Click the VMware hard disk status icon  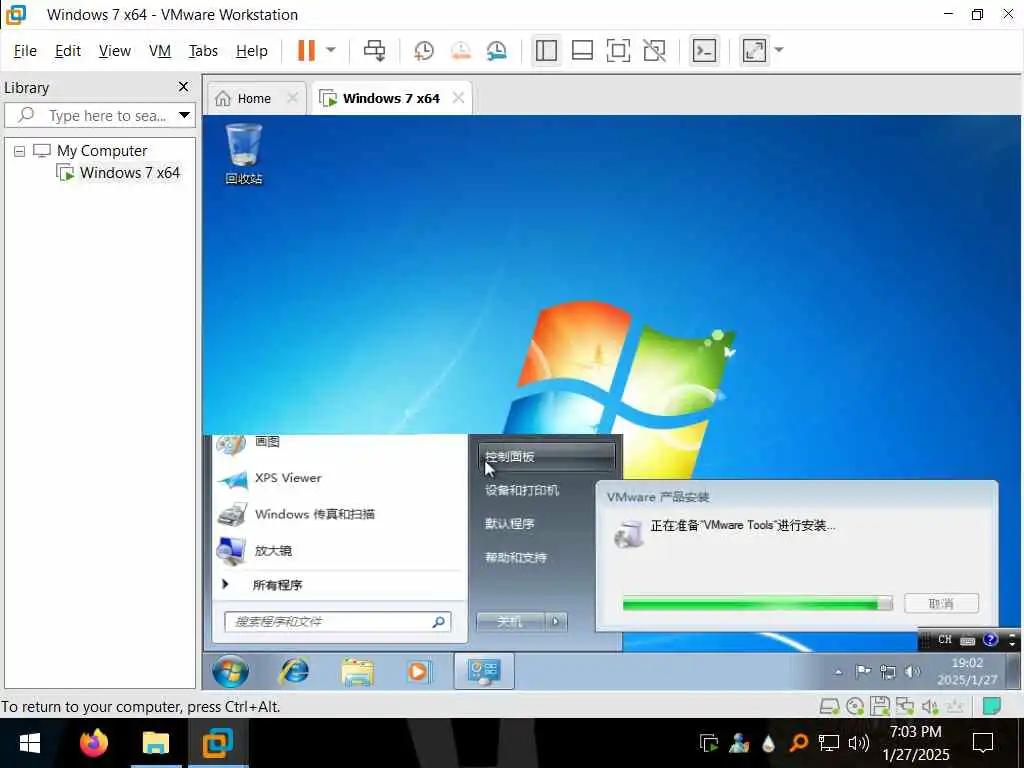coord(829,706)
